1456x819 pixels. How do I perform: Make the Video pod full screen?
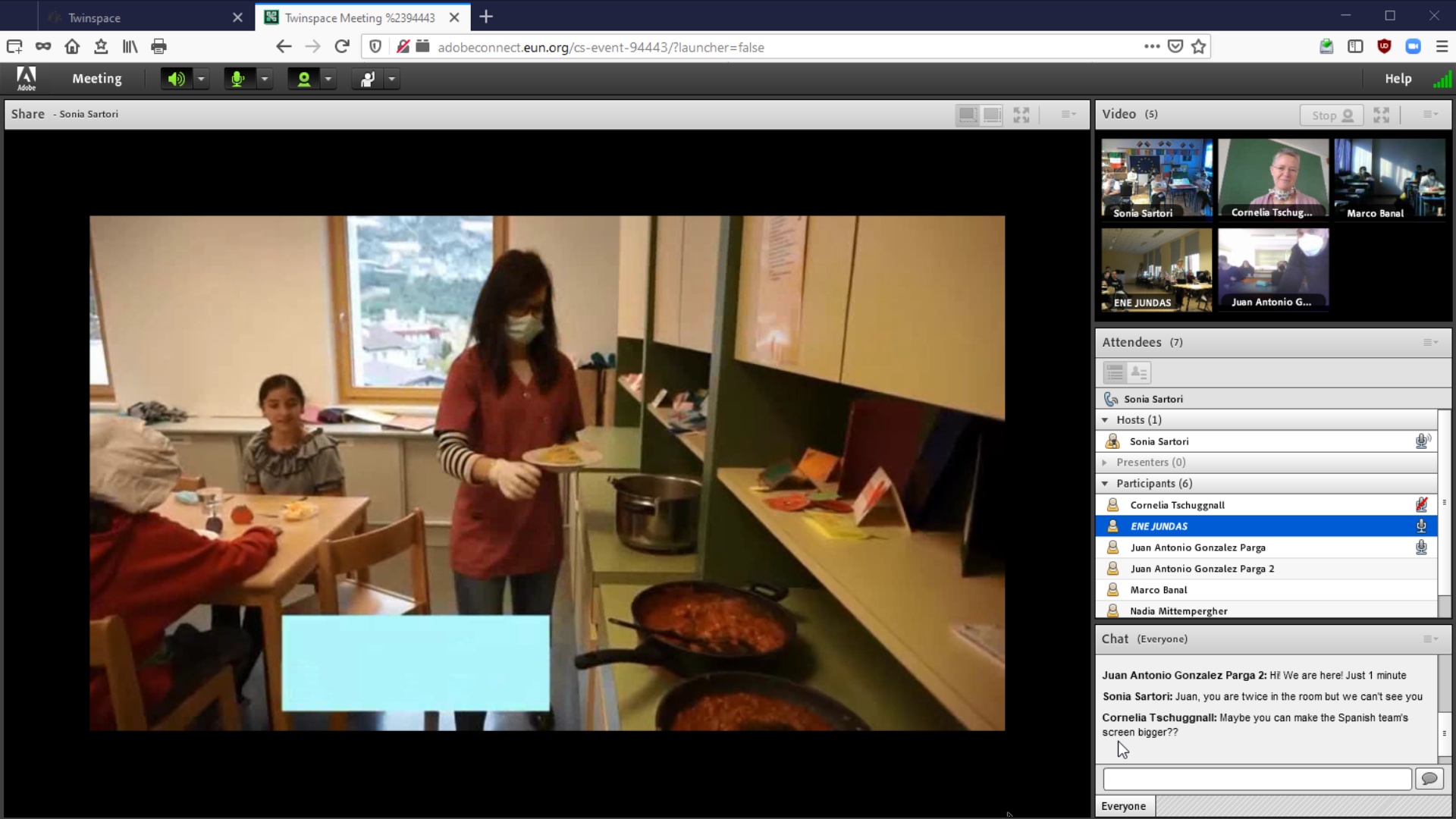[1382, 115]
